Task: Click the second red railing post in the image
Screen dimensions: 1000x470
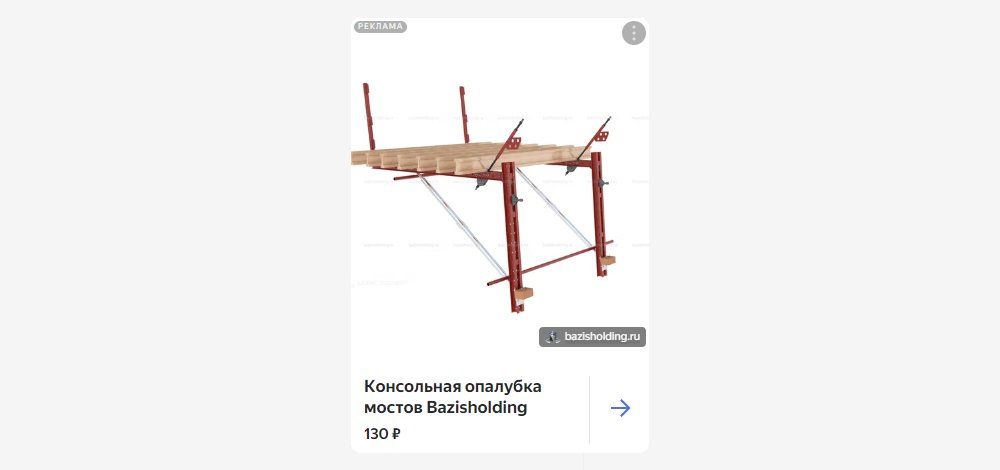Action: [464, 115]
